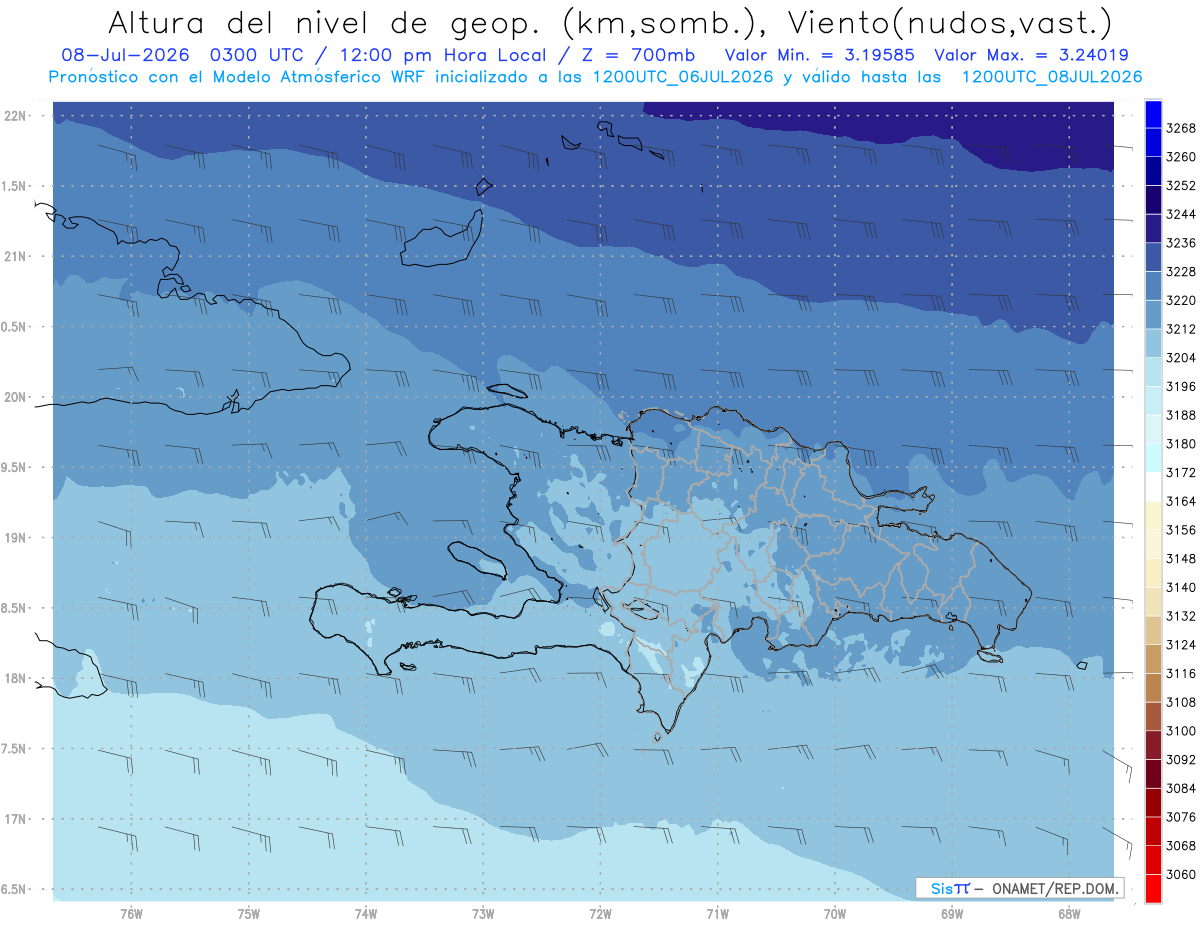Click the 3172 legend label
Screen dimensions: 1200x927
click(x=1180, y=472)
